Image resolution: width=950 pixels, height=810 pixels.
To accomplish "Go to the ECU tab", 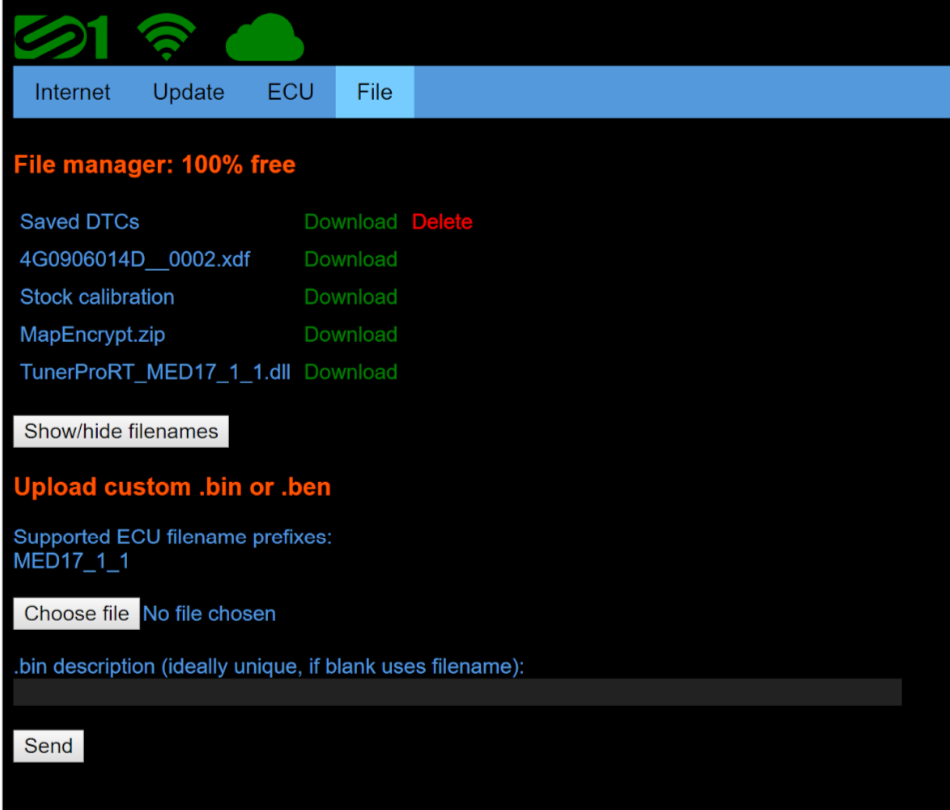I will click(x=290, y=92).
